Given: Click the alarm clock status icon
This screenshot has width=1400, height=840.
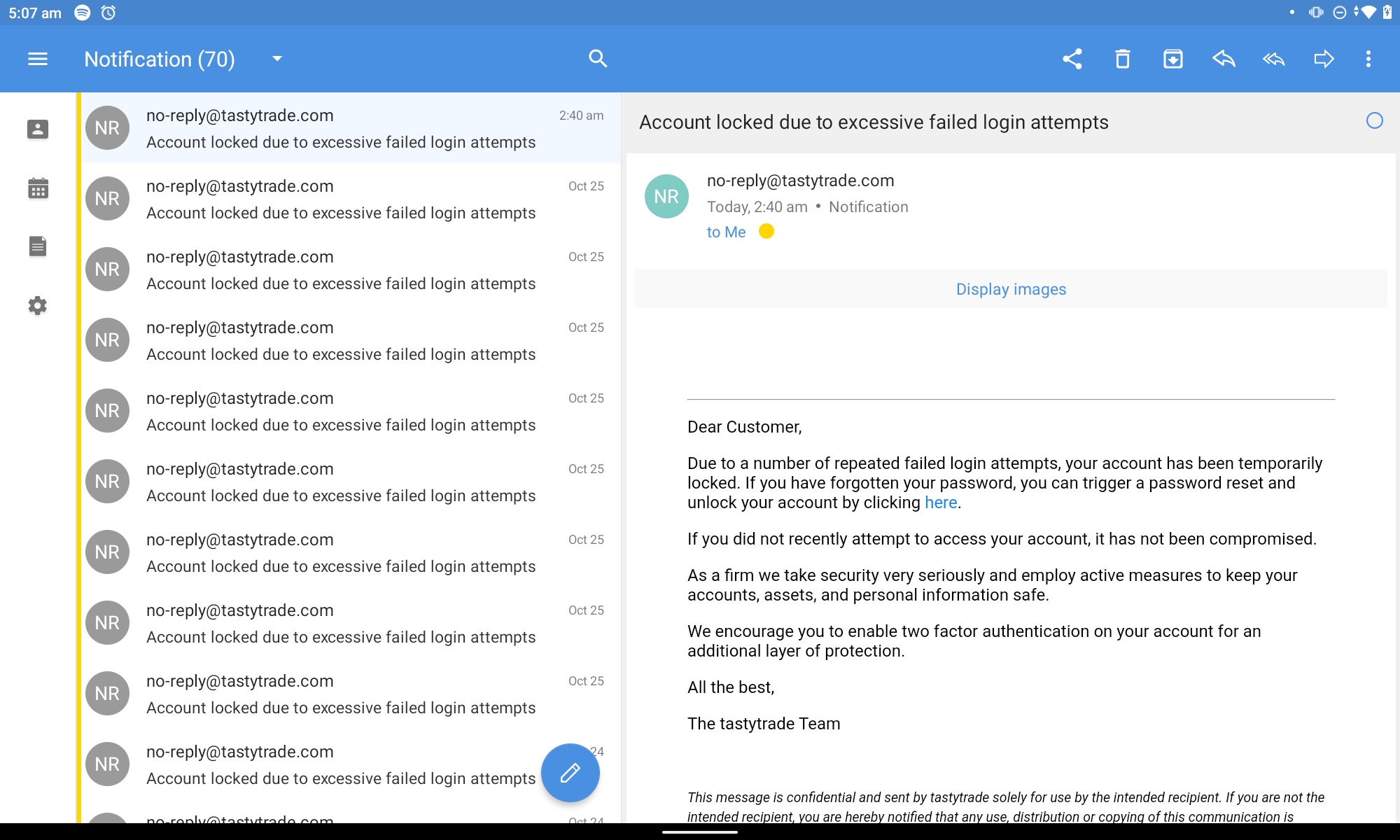Looking at the screenshot, I should [x=108, y=13].
